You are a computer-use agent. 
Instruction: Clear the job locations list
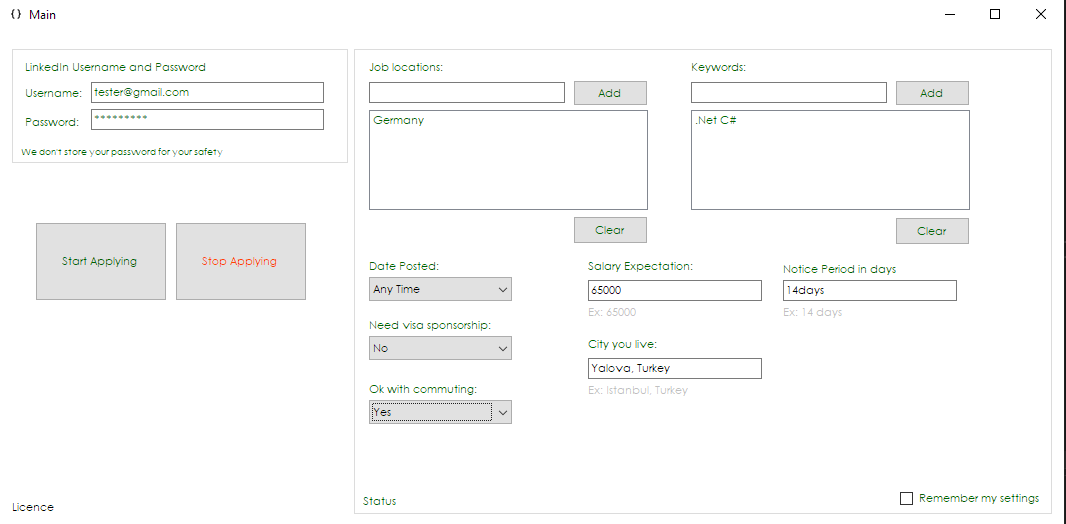tap(610, 230)
